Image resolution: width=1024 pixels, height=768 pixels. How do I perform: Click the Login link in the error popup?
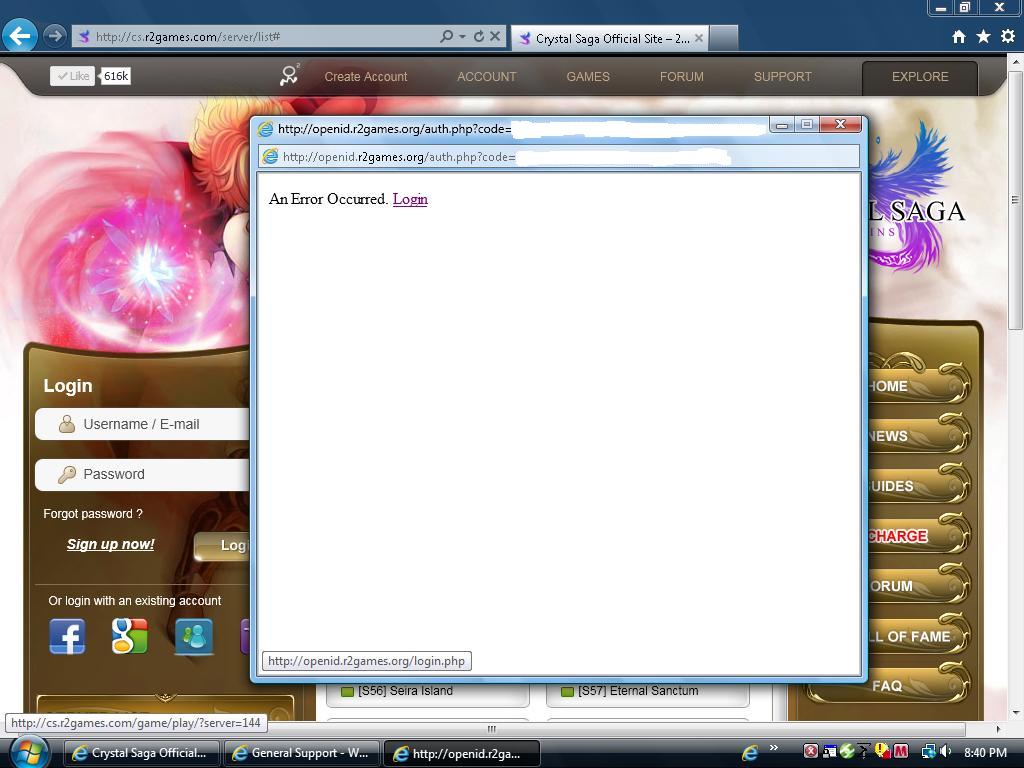410,199
